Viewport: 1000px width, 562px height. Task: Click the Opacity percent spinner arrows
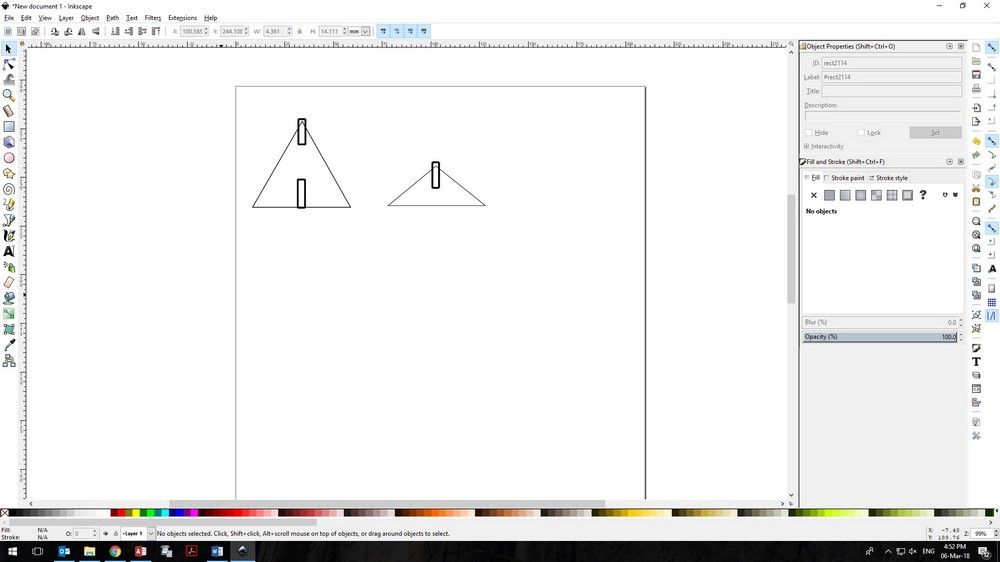(961, 337)
